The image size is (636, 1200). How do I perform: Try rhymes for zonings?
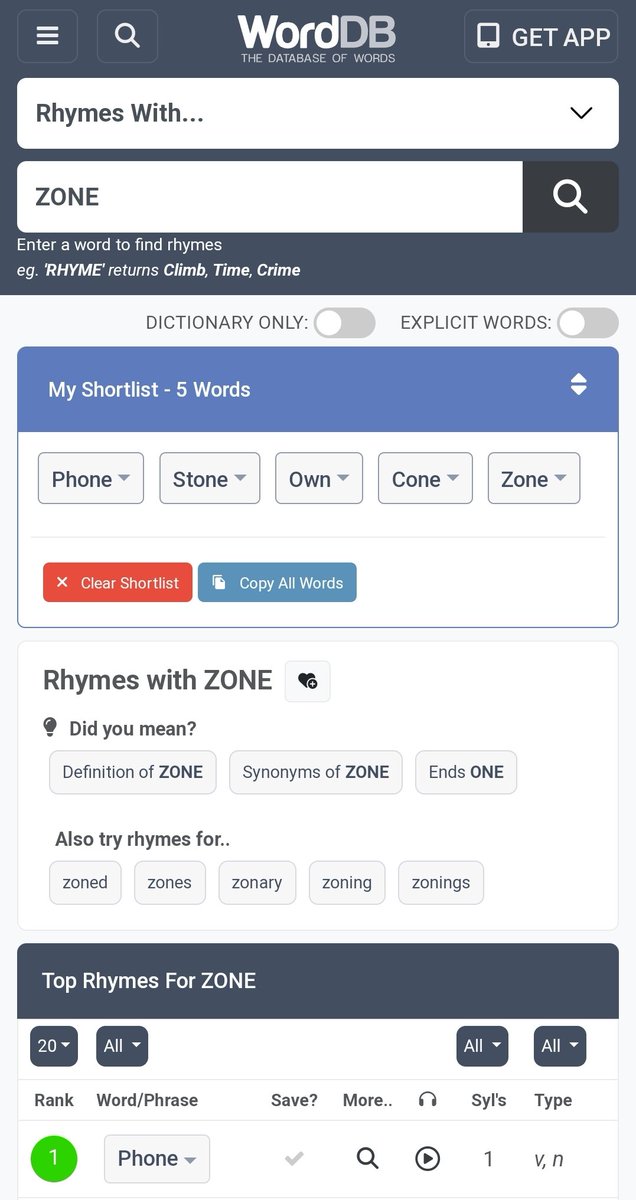tap(441, 883)
